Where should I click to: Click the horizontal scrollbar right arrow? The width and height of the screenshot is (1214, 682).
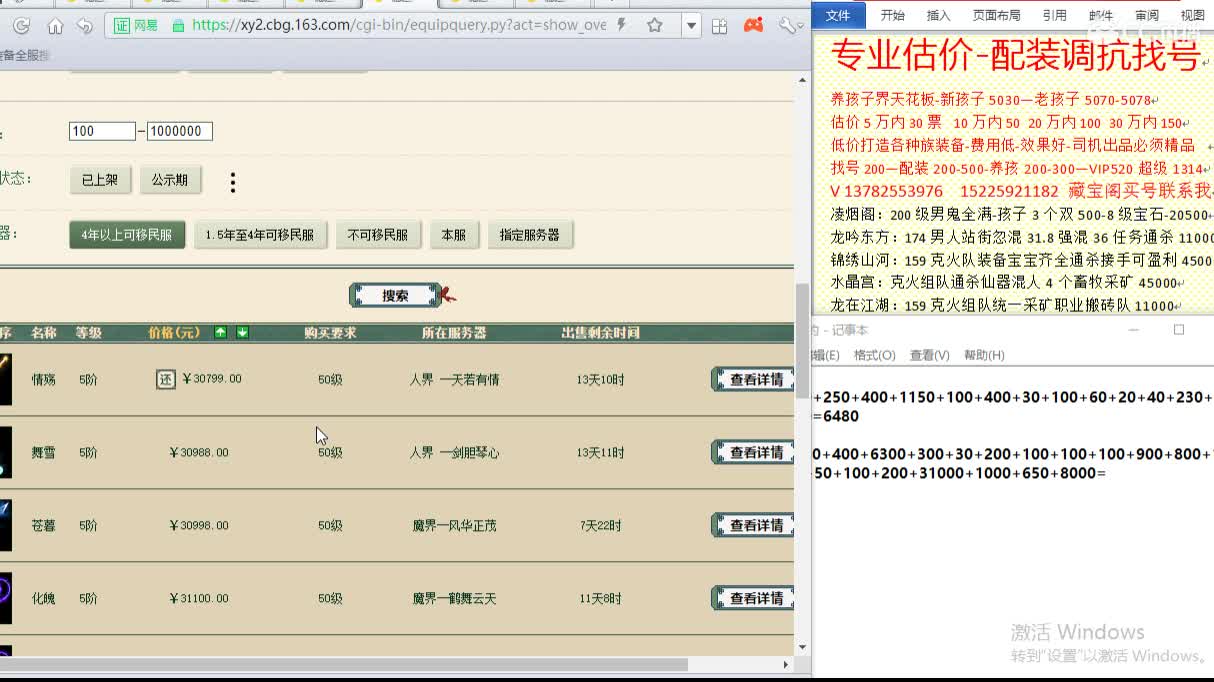pyautogui.click(x=786, y=664)
